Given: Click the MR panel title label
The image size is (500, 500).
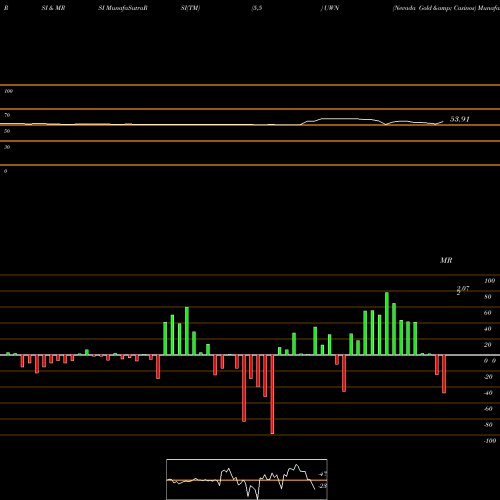Looking at the screenshot, I should [x=446, y=260].
